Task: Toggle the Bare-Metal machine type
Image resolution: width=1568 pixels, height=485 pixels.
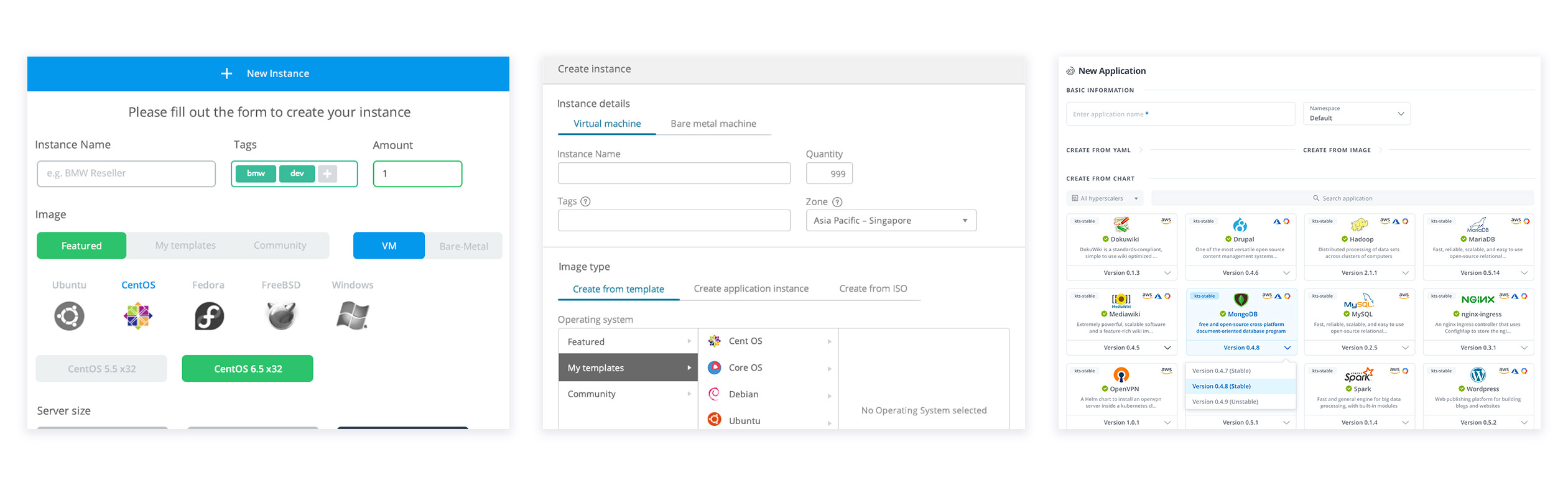Action: (x=463, y=246)
